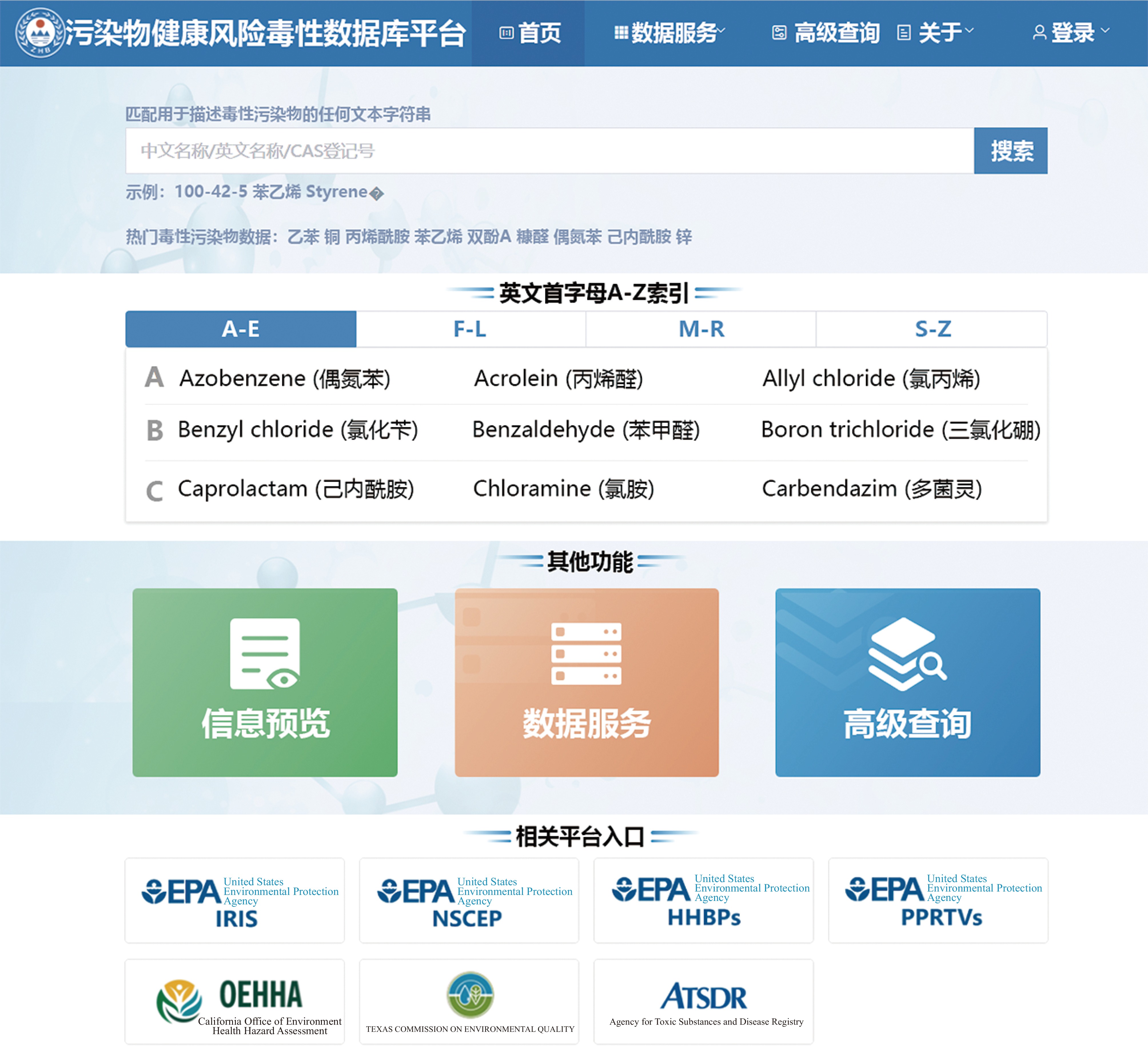Click the document-eye icon in 信息预览 card
The image size is (1148, 1051).
point(265,654)
